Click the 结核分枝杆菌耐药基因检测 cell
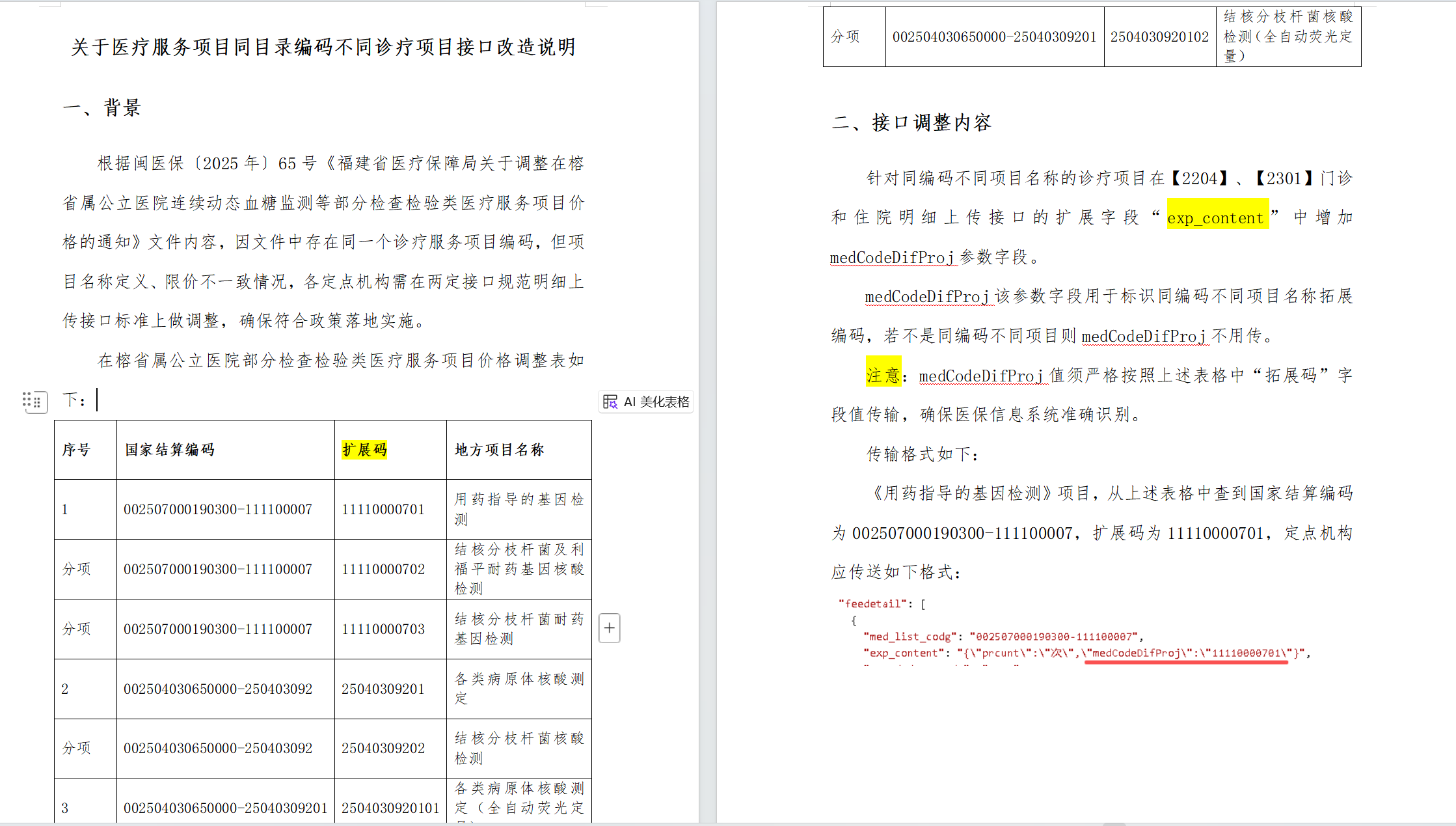This screenshot has height=826, width=1456. point(519,629)
